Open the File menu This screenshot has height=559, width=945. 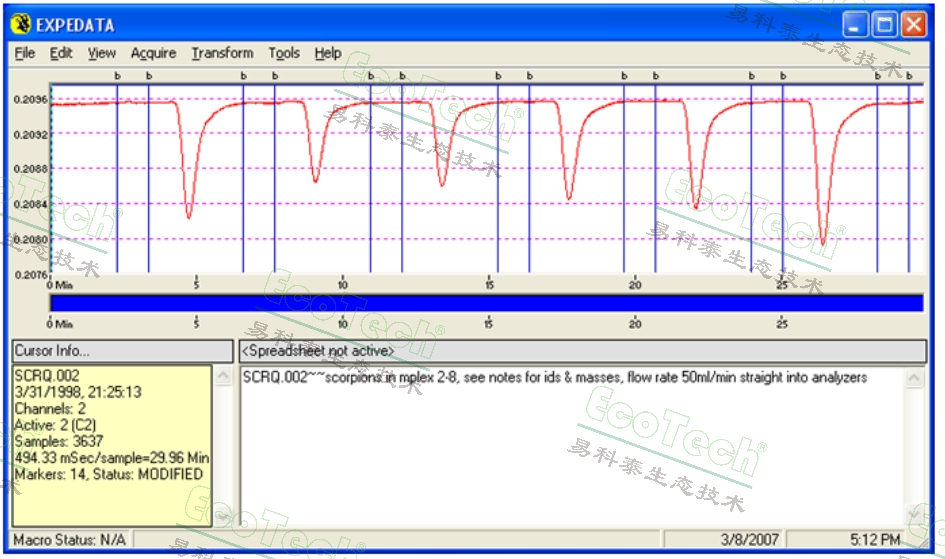[24, 53]
